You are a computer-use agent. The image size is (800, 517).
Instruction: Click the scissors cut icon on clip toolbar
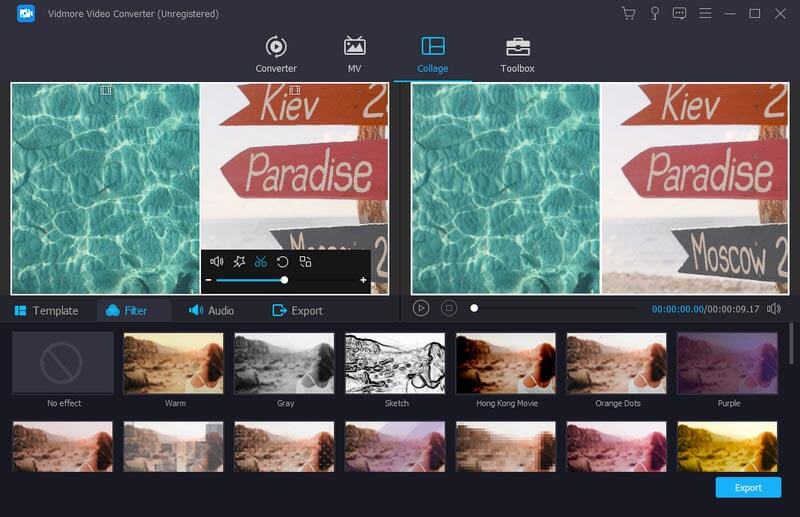tap(260, 262)
